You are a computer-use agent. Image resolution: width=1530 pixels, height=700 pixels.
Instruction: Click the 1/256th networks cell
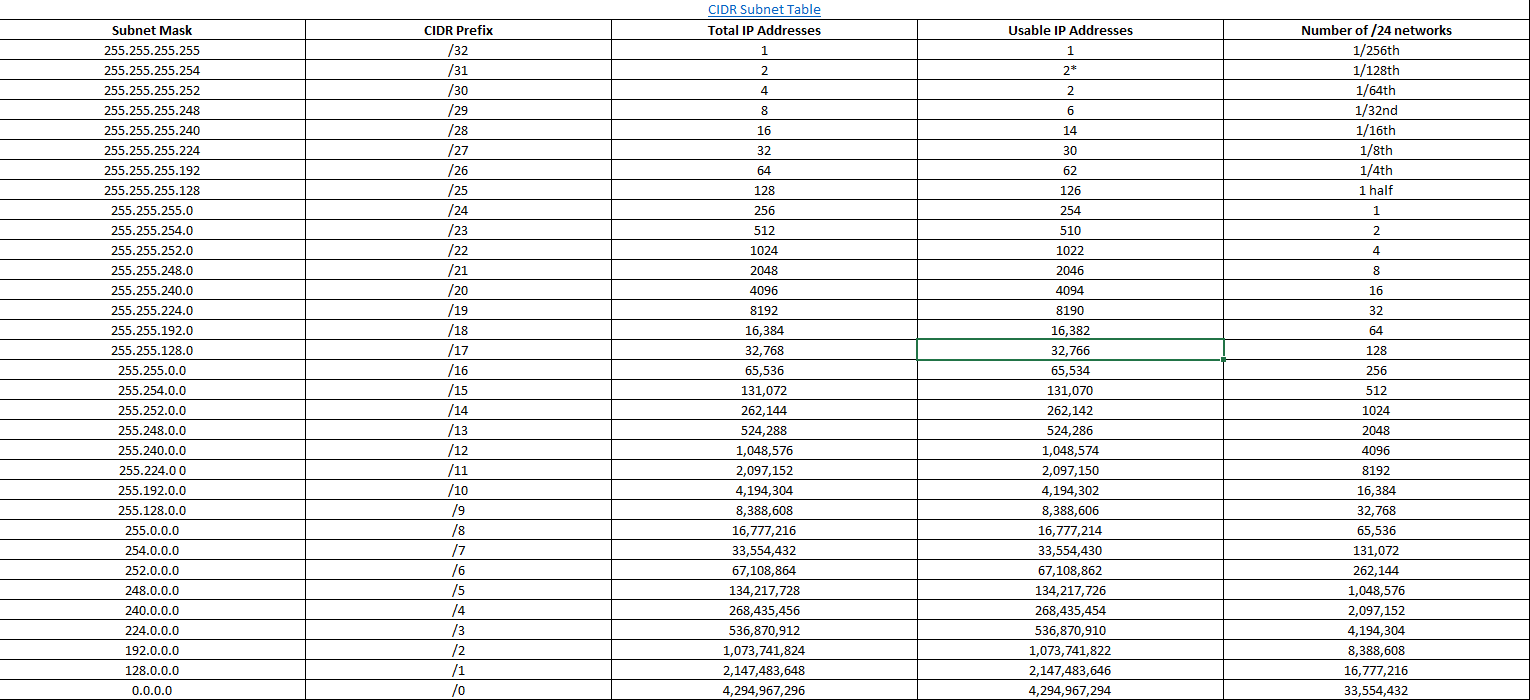[1376, 50]
